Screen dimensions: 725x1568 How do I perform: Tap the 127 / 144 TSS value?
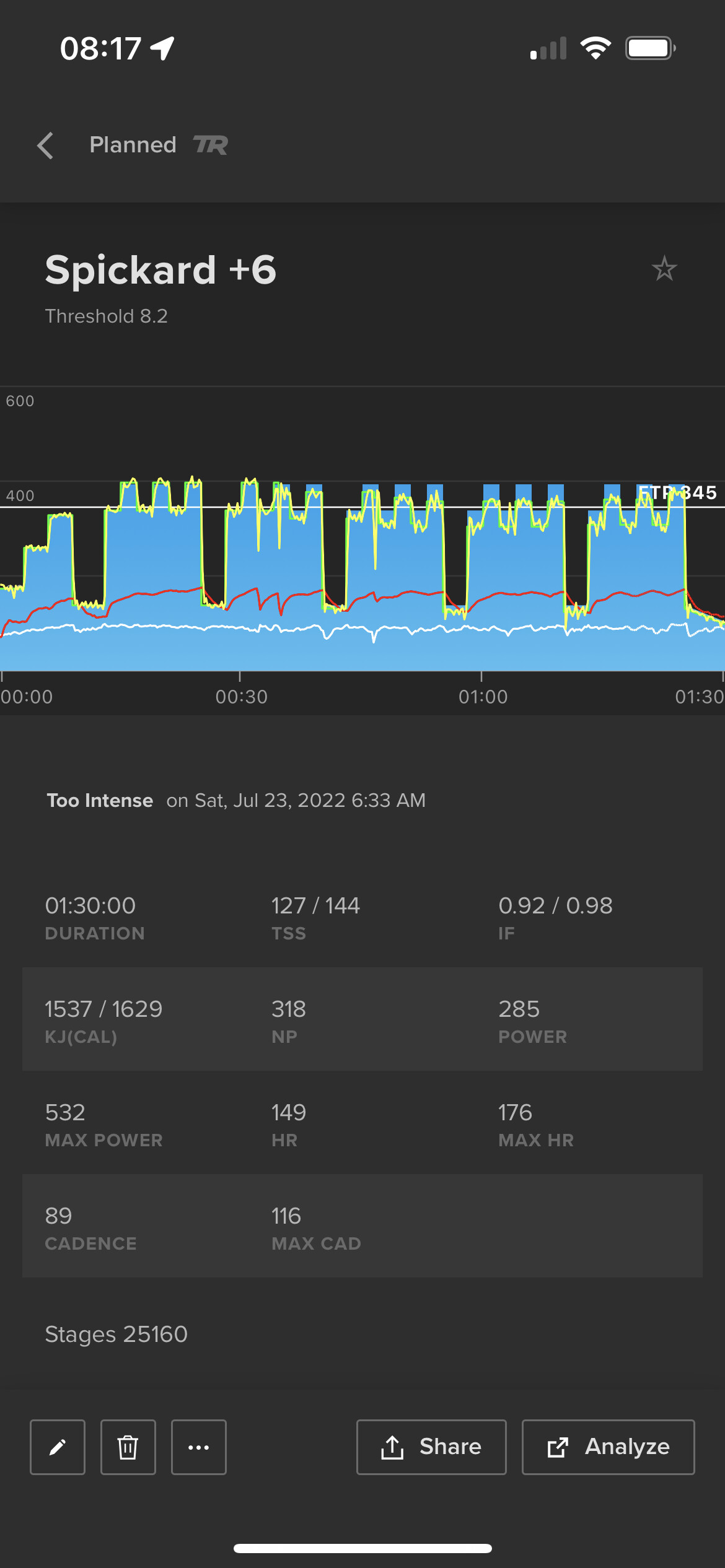pyautogui.click(x=315, y=906)
